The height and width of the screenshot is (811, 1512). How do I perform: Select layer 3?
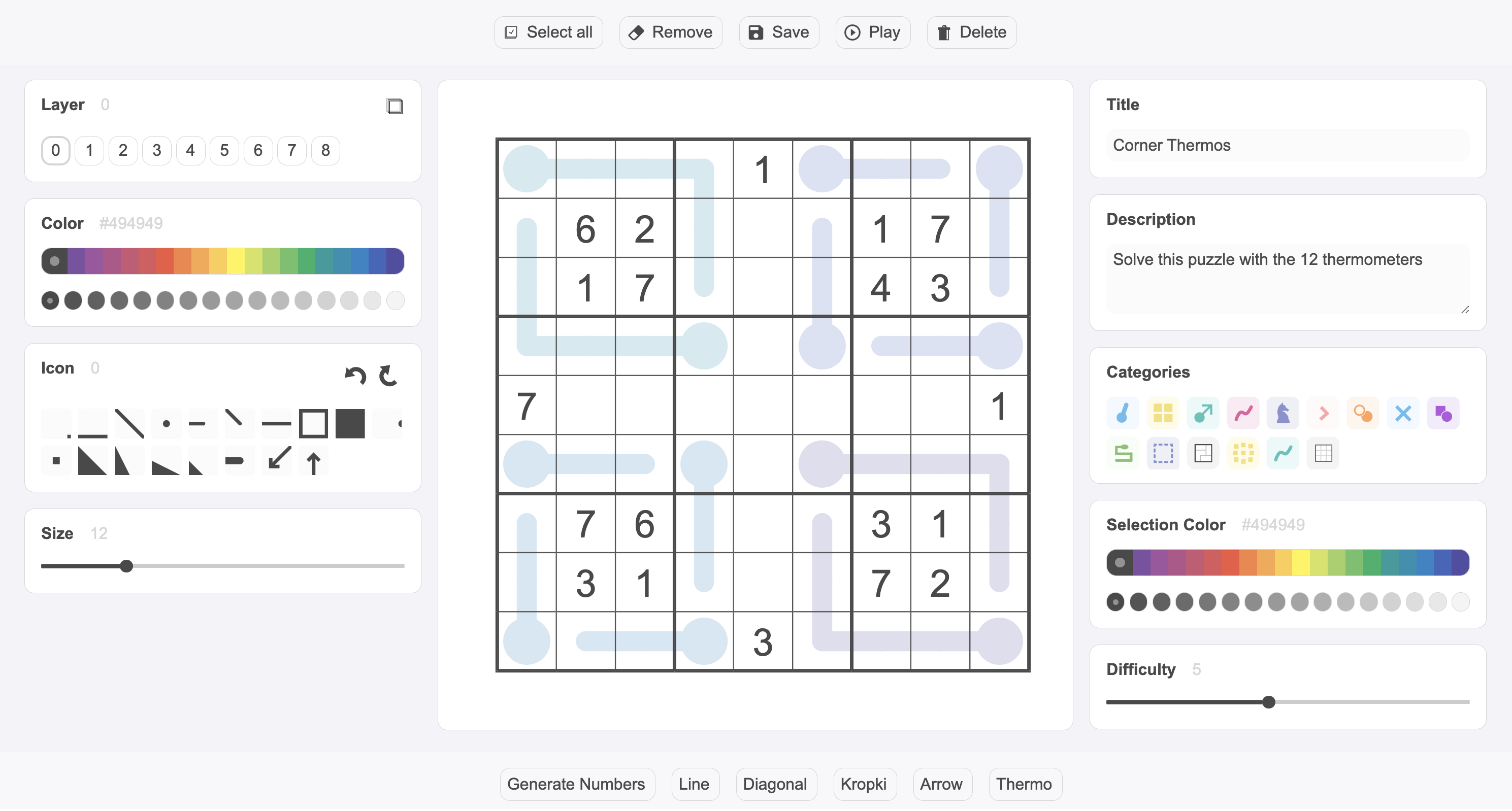tap(157, 150)
